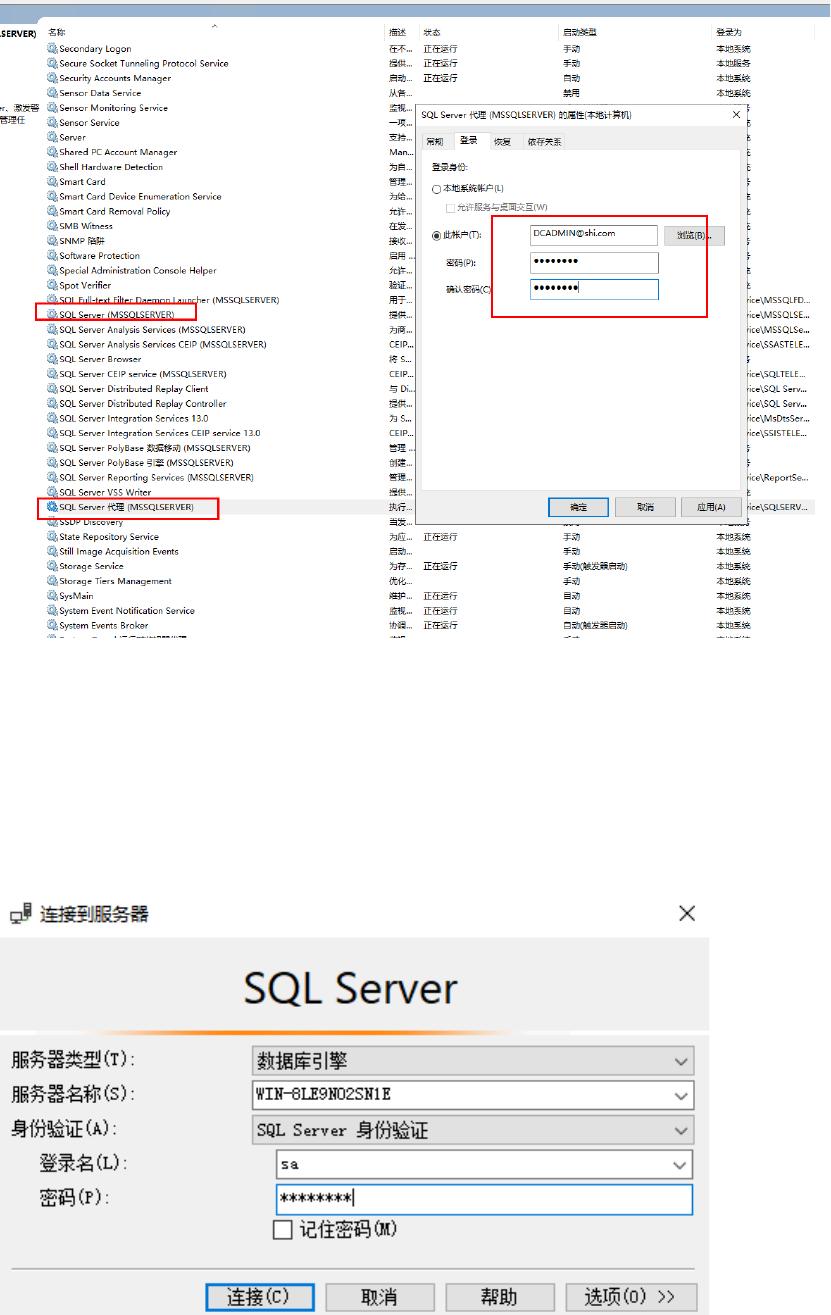Click the gear icon of SQL Server (MSSQLSERVER)
831x1315 pixels.
point(52,315)
